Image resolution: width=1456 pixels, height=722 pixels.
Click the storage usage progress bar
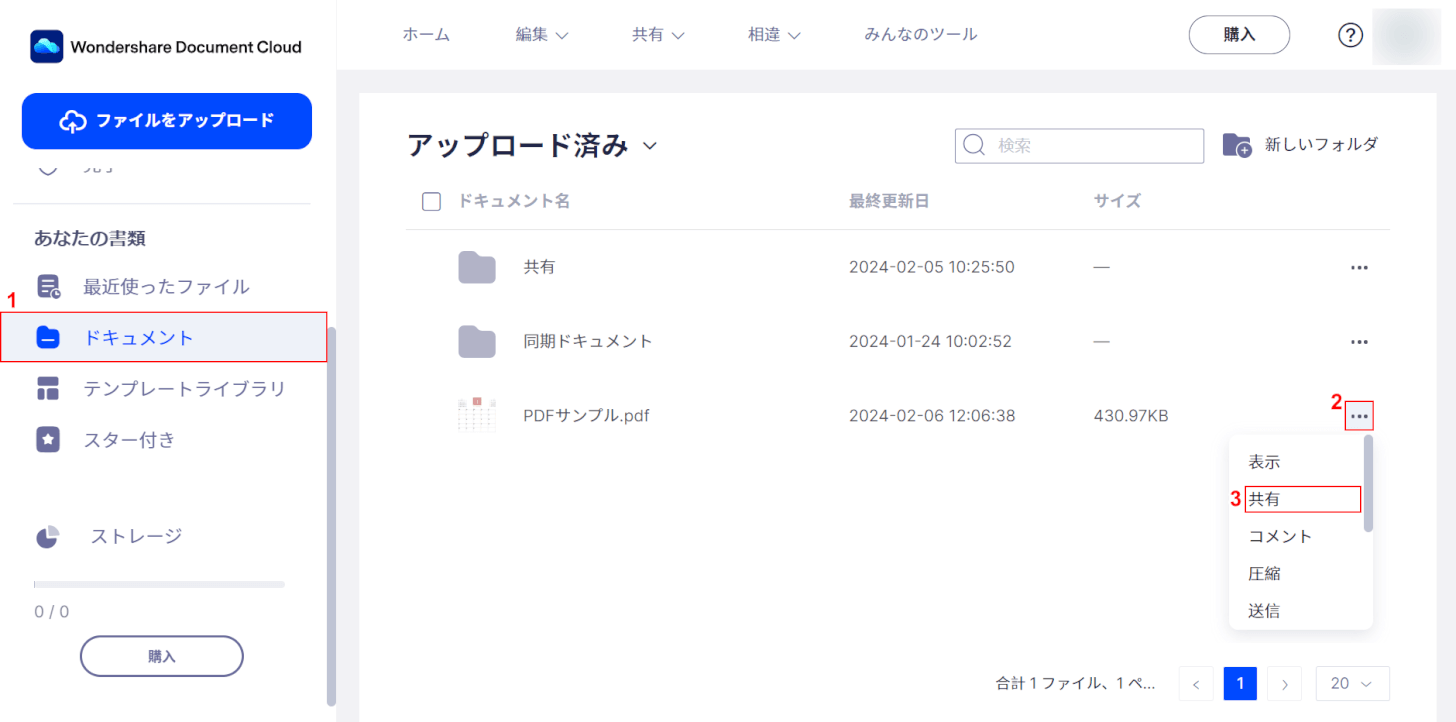[159, 584]
